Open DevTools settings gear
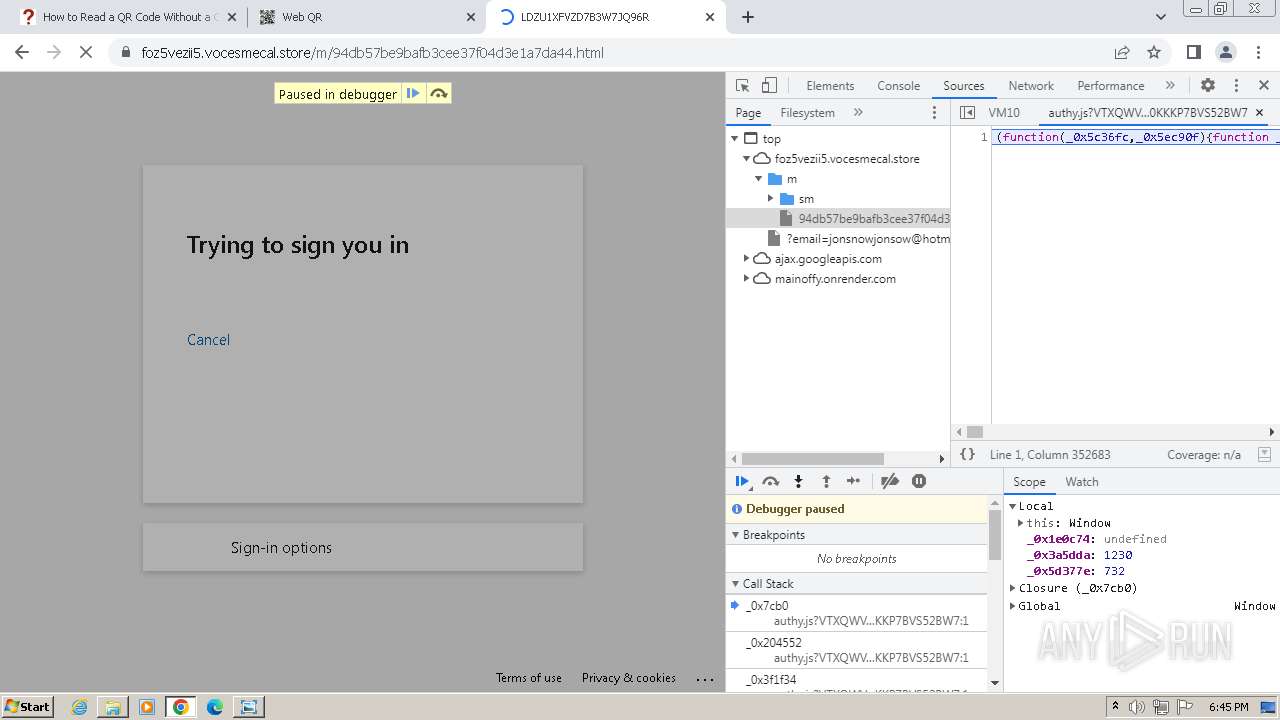The width and height of the screenshot is (1280, 720). (1208, 86)
